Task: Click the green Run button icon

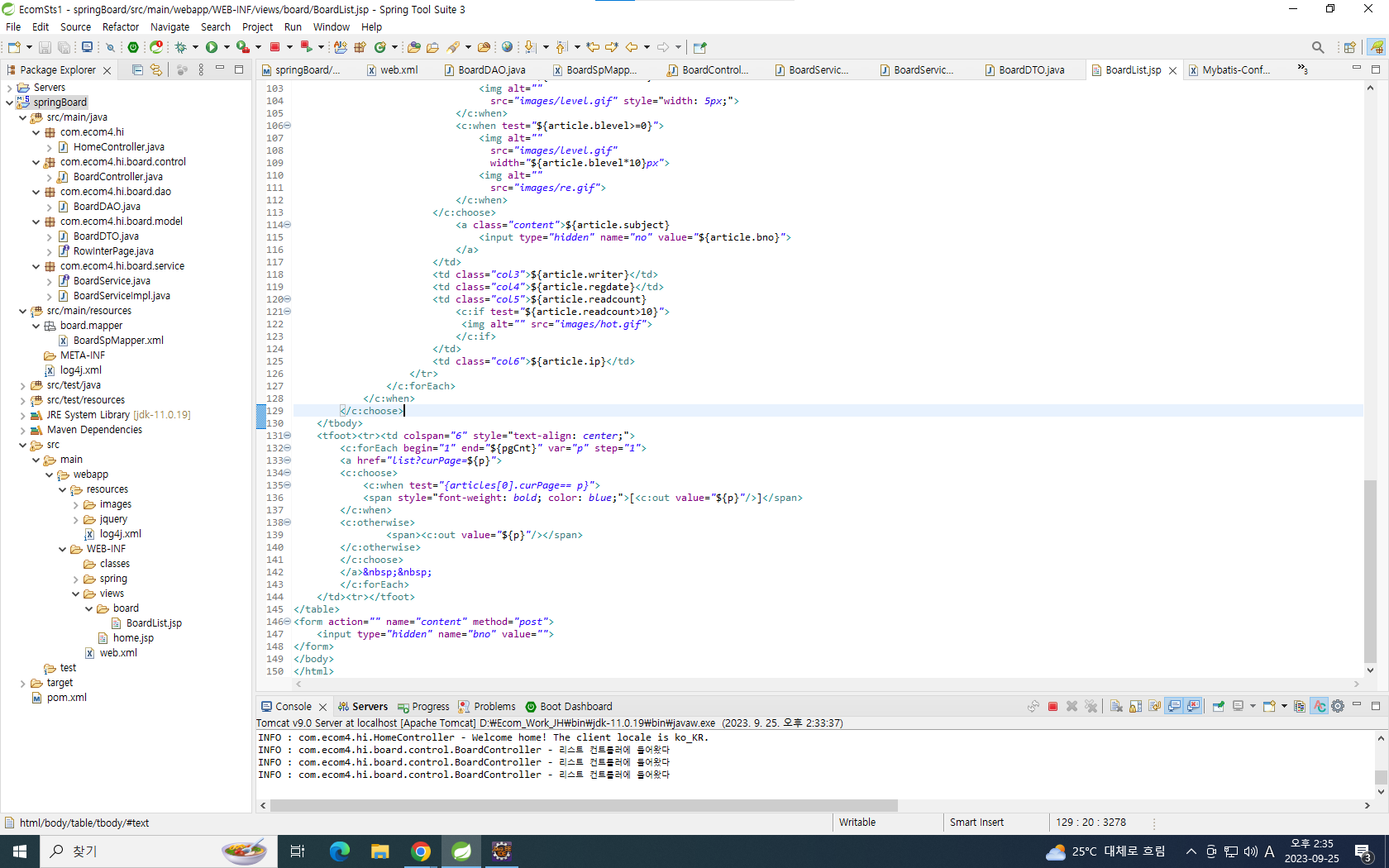Action: tap(212, 47)
